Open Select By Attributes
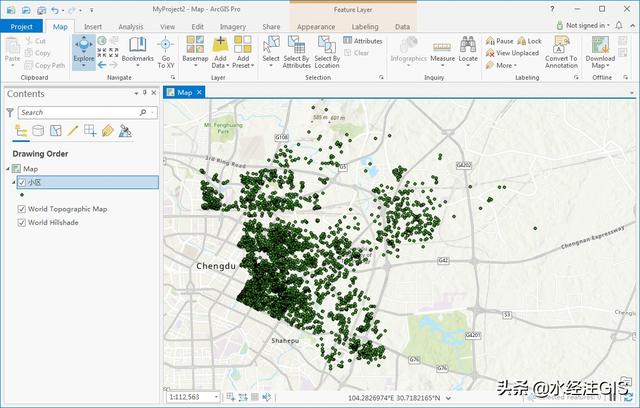 (296, 52)
